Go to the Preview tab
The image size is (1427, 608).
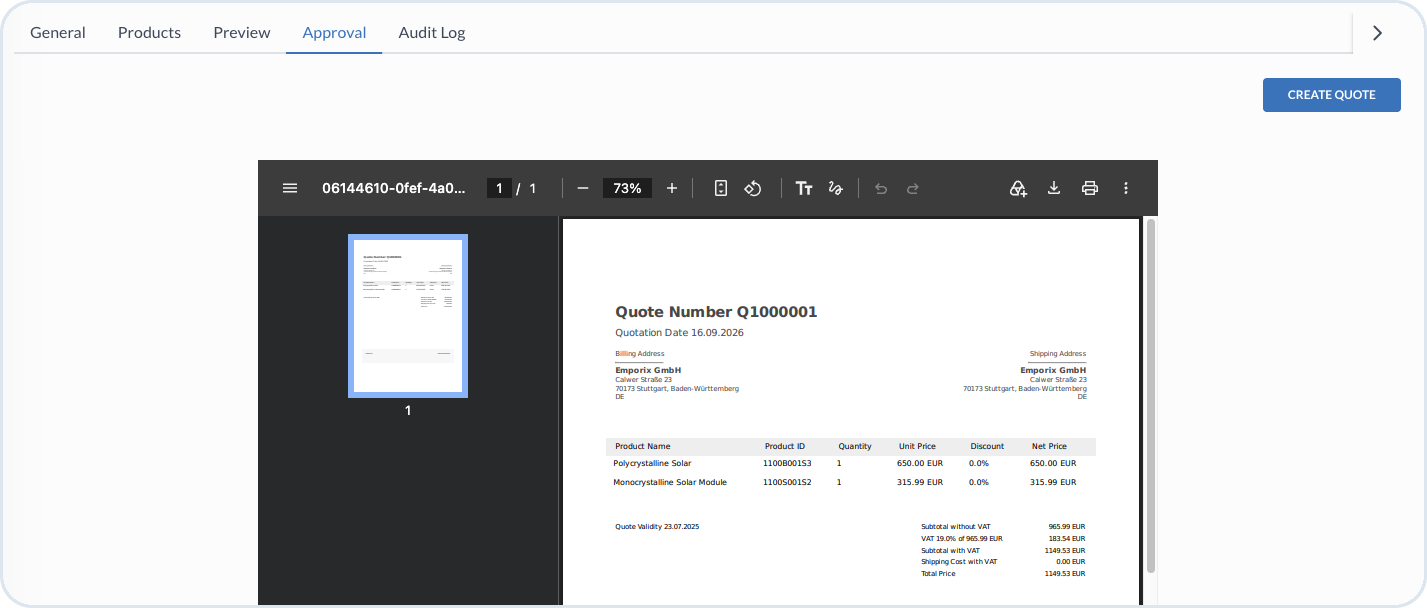[x=242, y=33]
